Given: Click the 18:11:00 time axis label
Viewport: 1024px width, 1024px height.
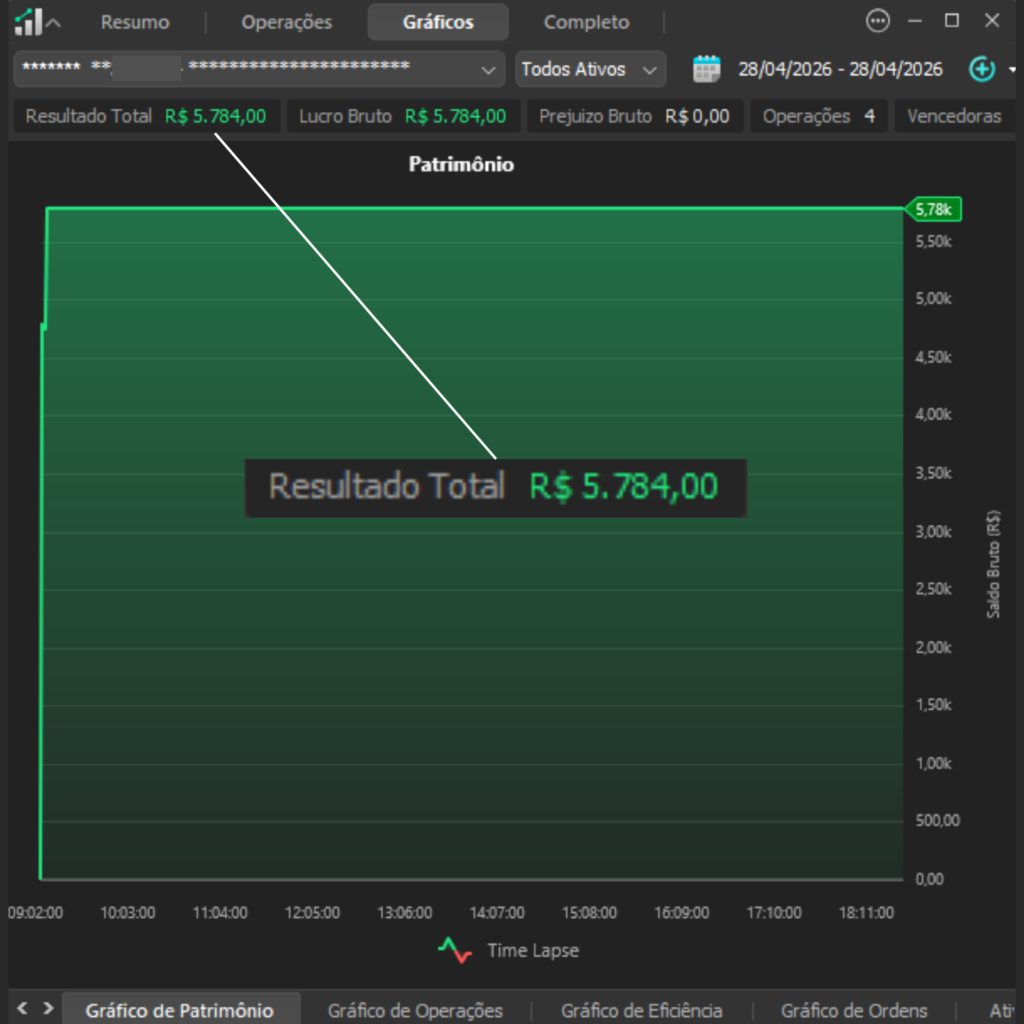Looking at the screenshot, I should pyautogui.click(x=866, y=913).
